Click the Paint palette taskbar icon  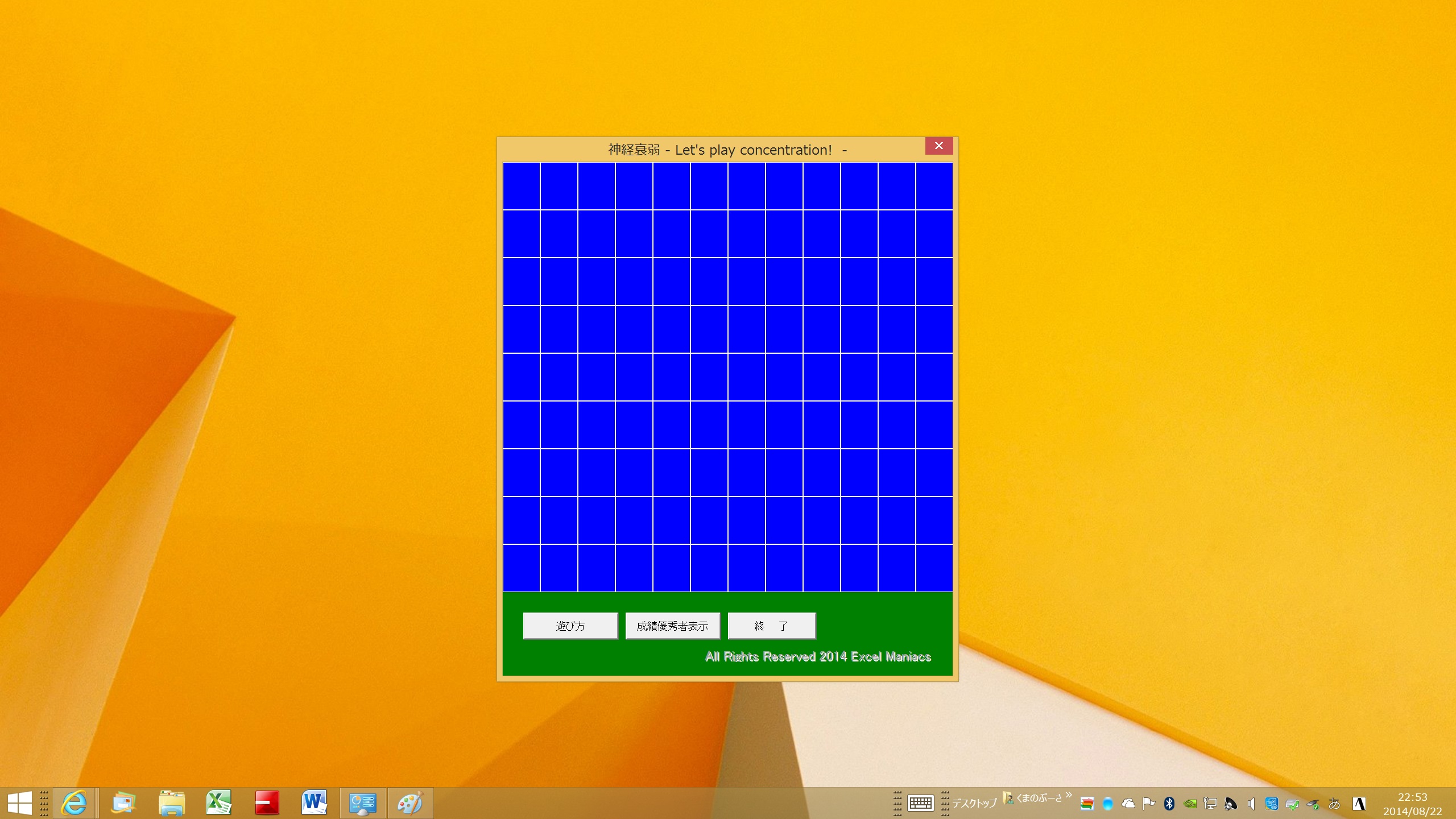tap(410, 803)
